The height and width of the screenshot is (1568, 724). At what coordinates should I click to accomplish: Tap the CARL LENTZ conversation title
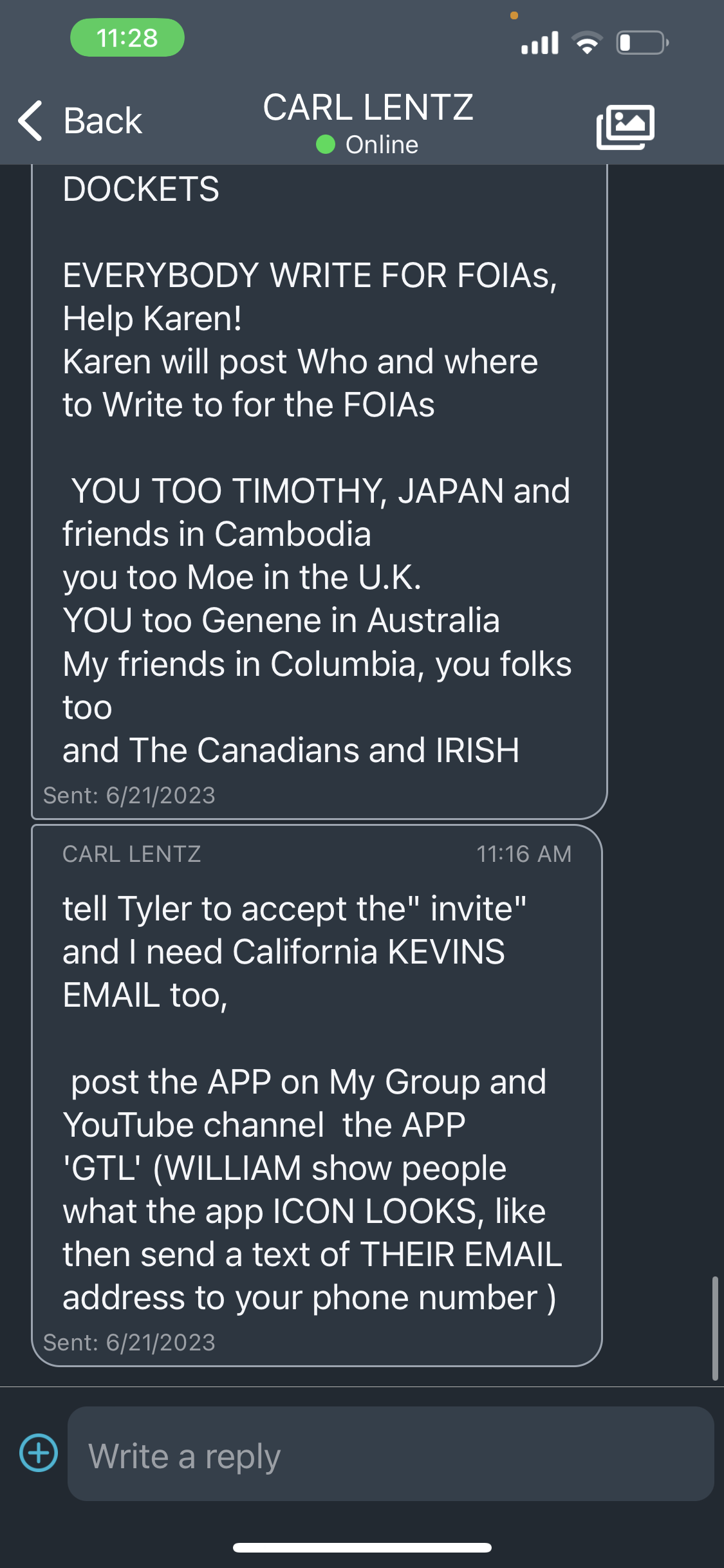pos(368,107)
